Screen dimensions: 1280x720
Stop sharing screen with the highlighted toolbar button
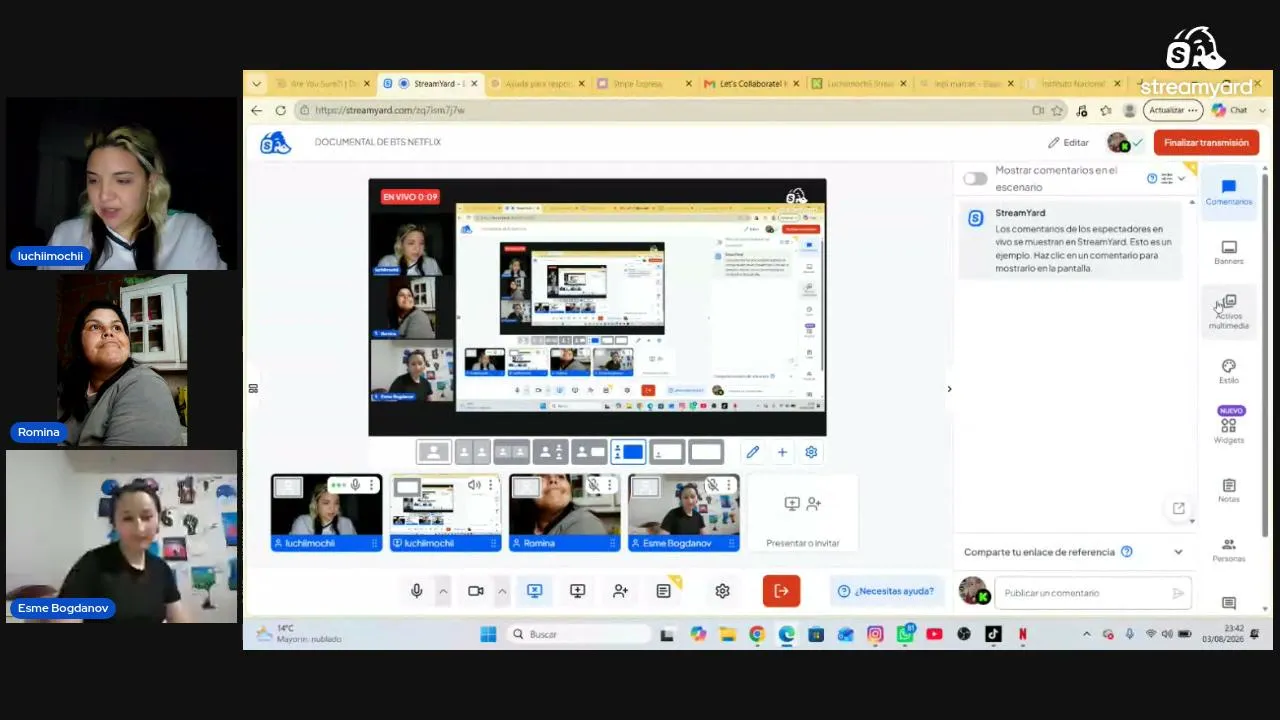[x=534, y=591]
